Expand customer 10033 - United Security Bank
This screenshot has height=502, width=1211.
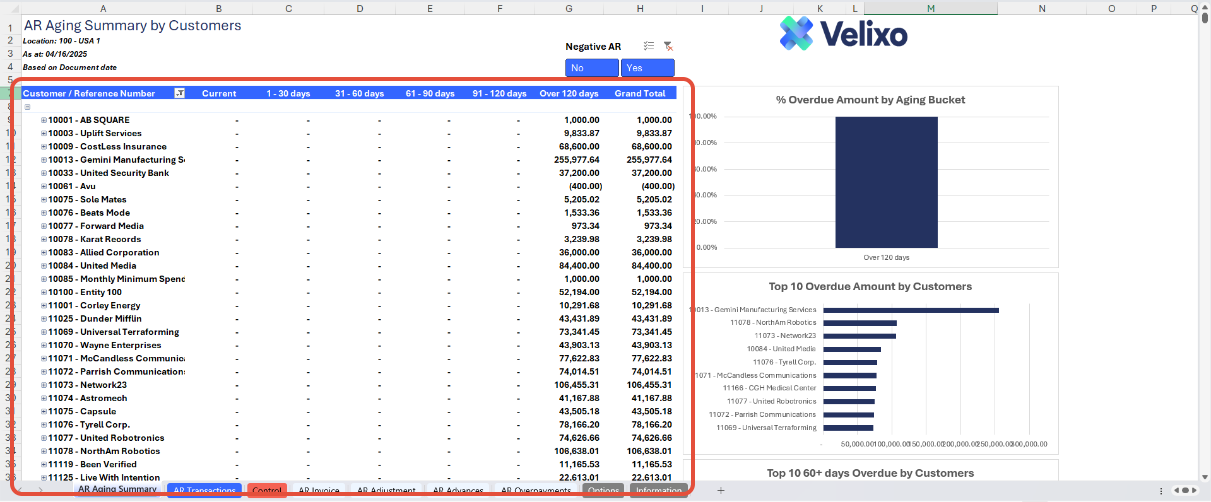(44, 173)
